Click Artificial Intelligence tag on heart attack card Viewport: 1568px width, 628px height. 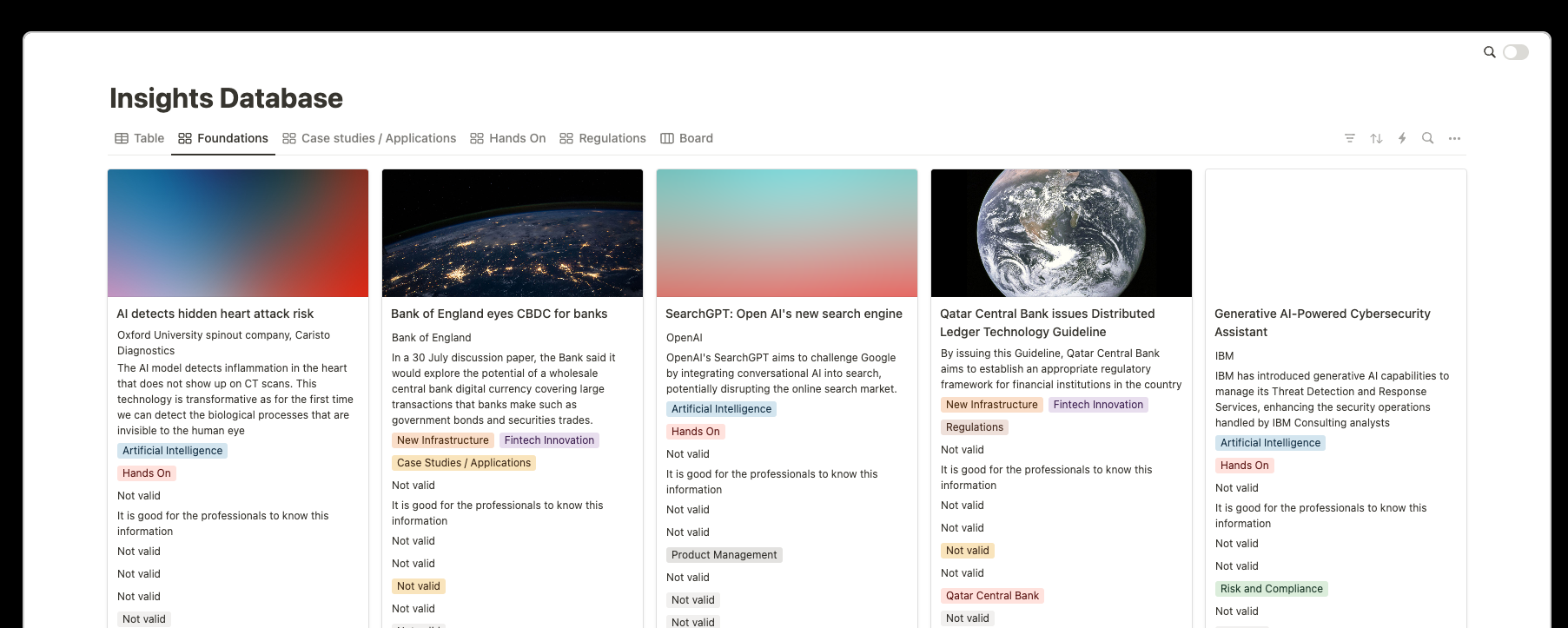click(x=173, y=451)
